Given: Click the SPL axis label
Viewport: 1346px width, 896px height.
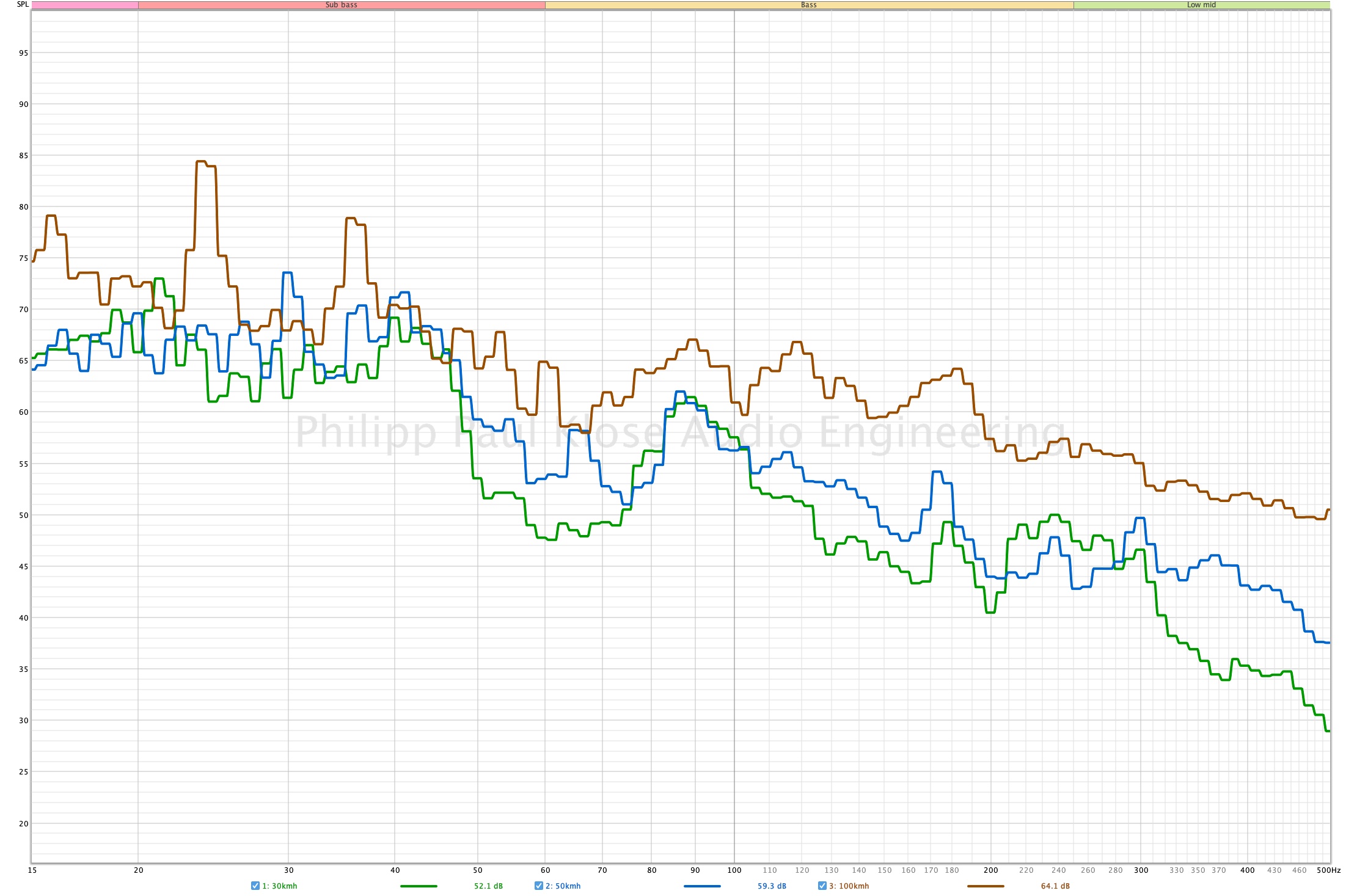Looking at the screenshot, I should [23, 4].
